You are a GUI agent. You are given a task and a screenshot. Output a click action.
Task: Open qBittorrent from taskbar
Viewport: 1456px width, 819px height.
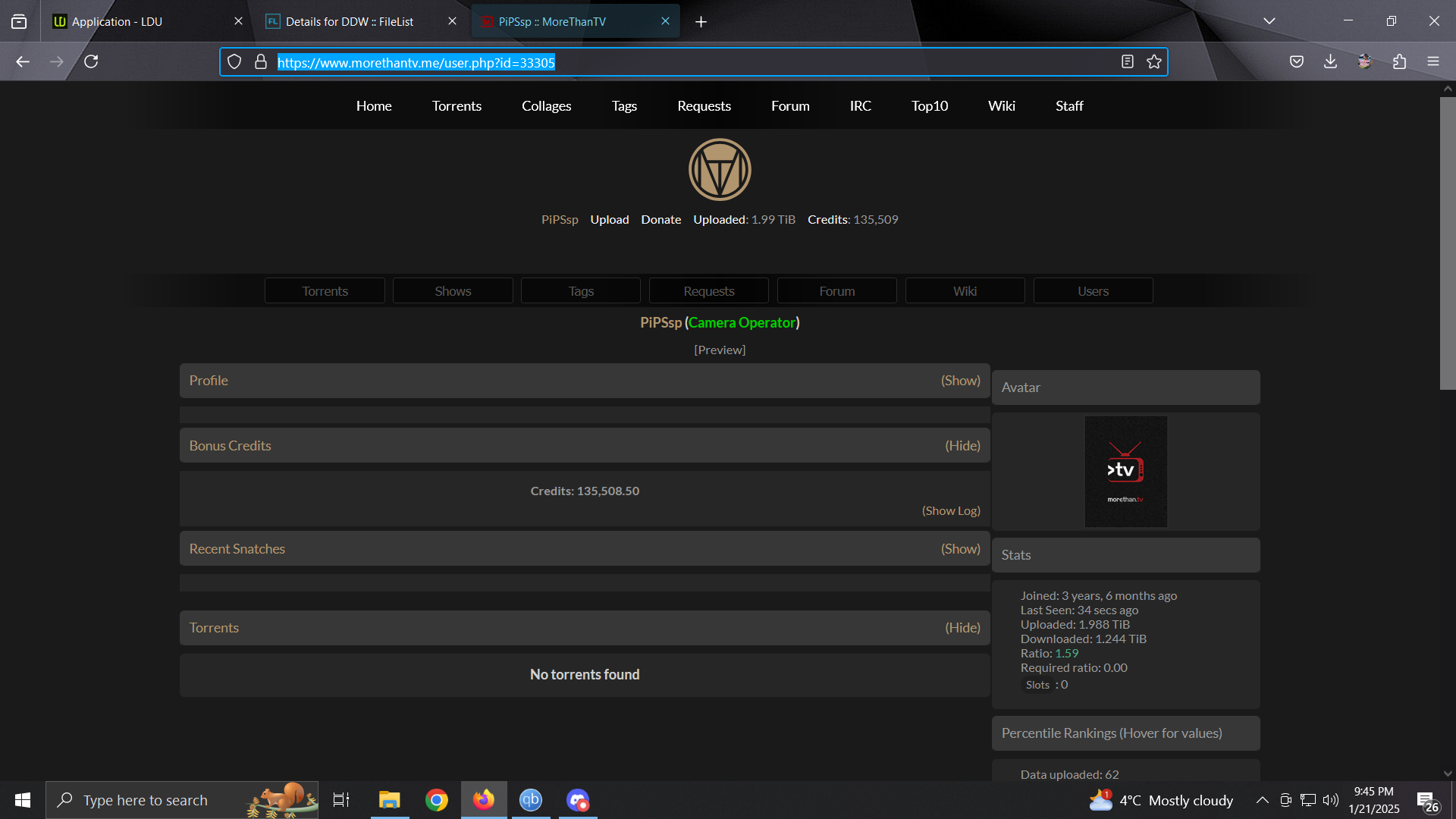pos(531,800)
